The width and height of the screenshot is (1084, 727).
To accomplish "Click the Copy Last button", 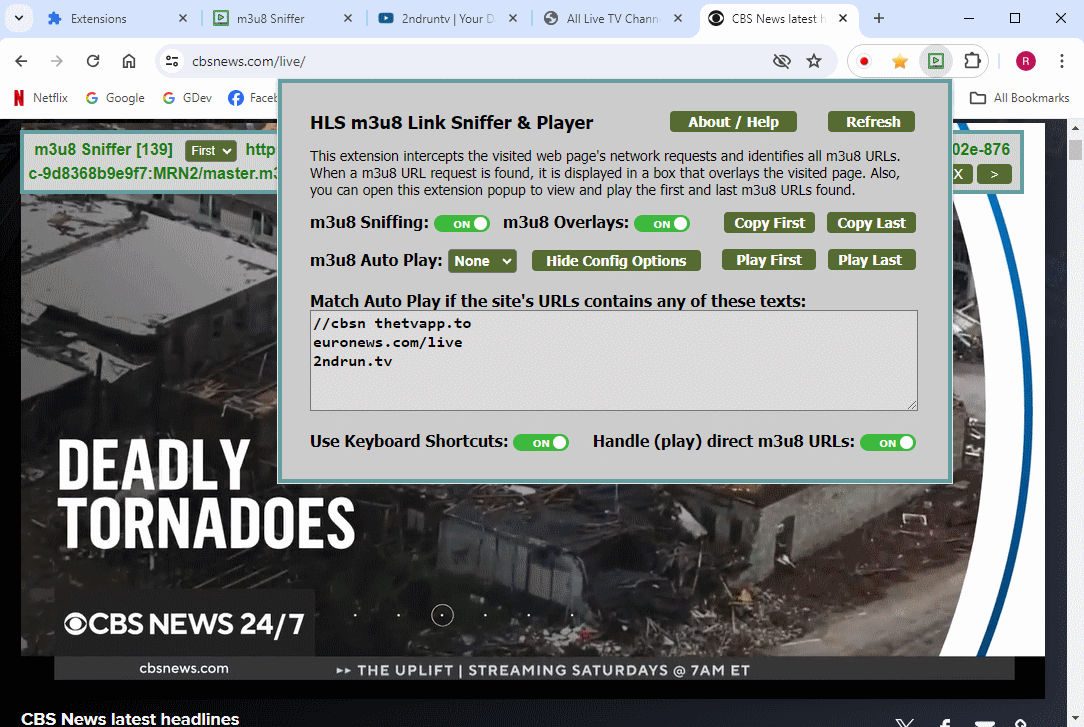I will point(871,223).
